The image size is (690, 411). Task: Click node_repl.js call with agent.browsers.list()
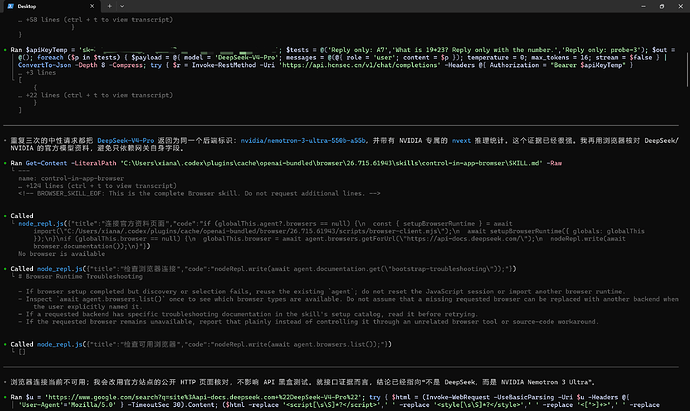point(59,344)
